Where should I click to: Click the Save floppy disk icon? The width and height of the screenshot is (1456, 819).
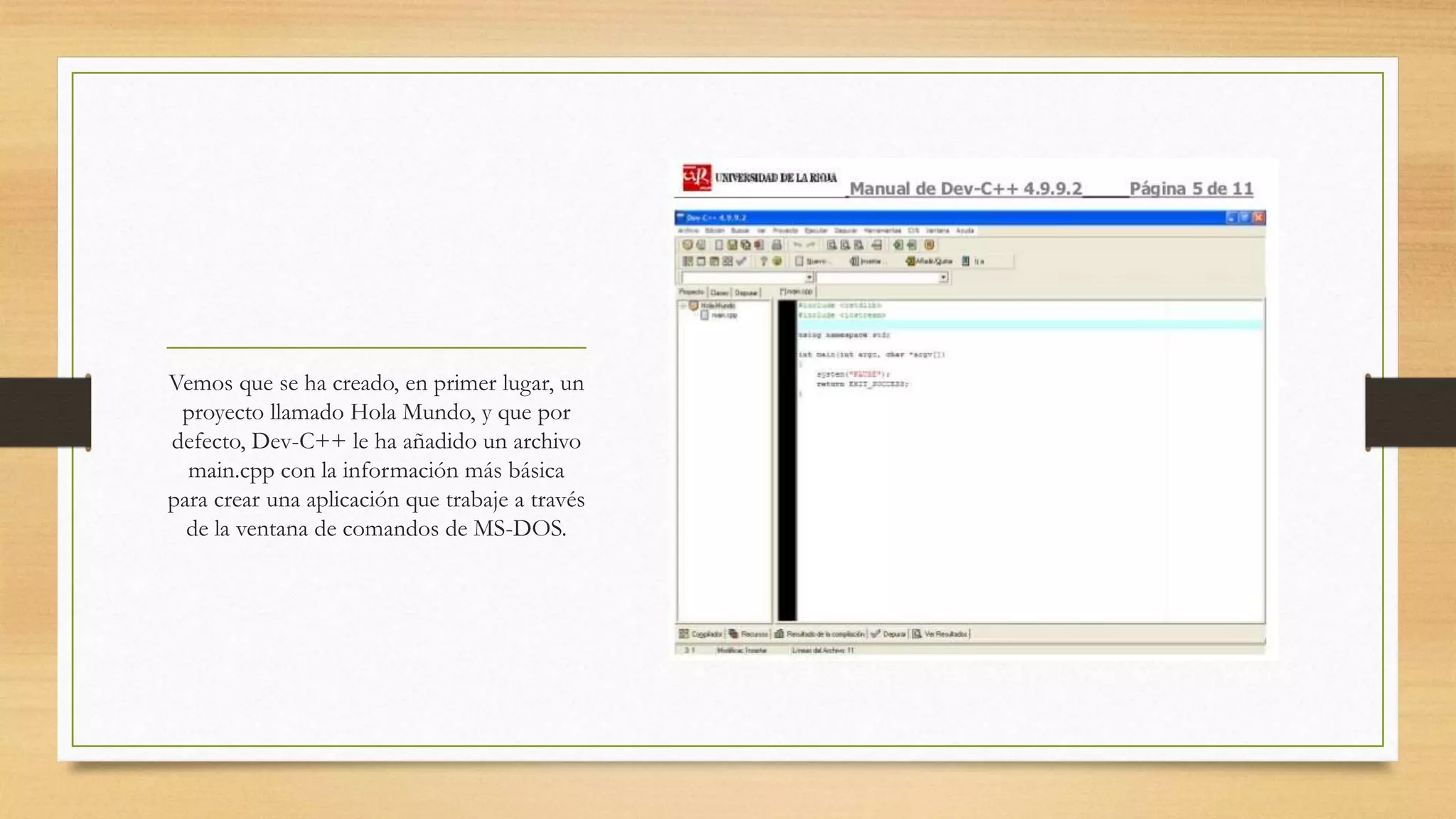pyautogui.click(x=732, y=245)
